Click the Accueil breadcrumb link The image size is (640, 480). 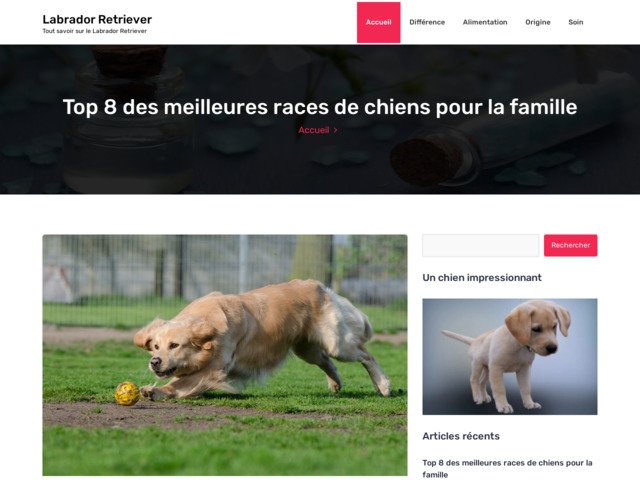click(x=313, y=130)
